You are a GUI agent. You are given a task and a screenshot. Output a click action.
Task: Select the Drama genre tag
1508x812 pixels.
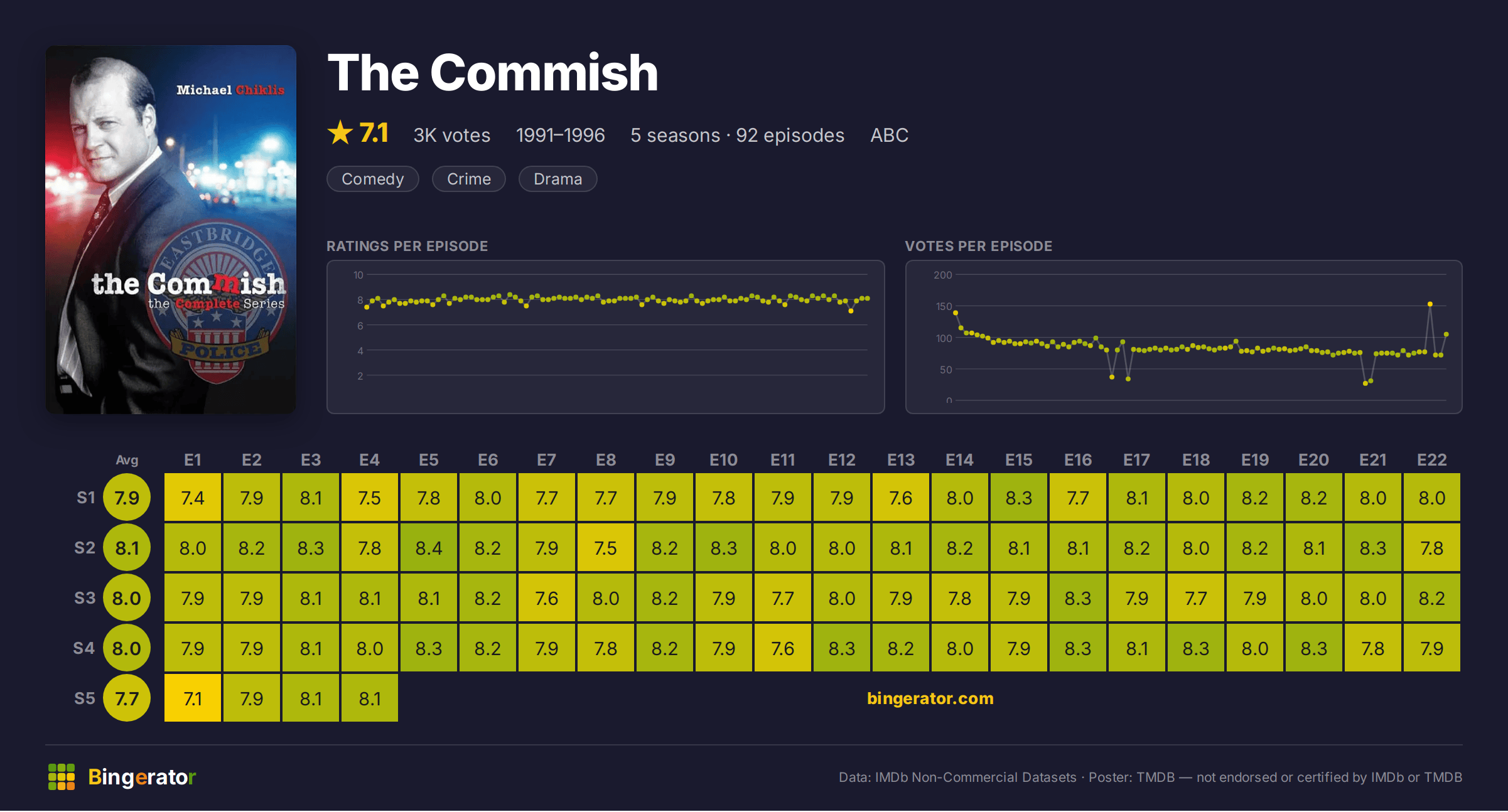[x=557, y=179]
